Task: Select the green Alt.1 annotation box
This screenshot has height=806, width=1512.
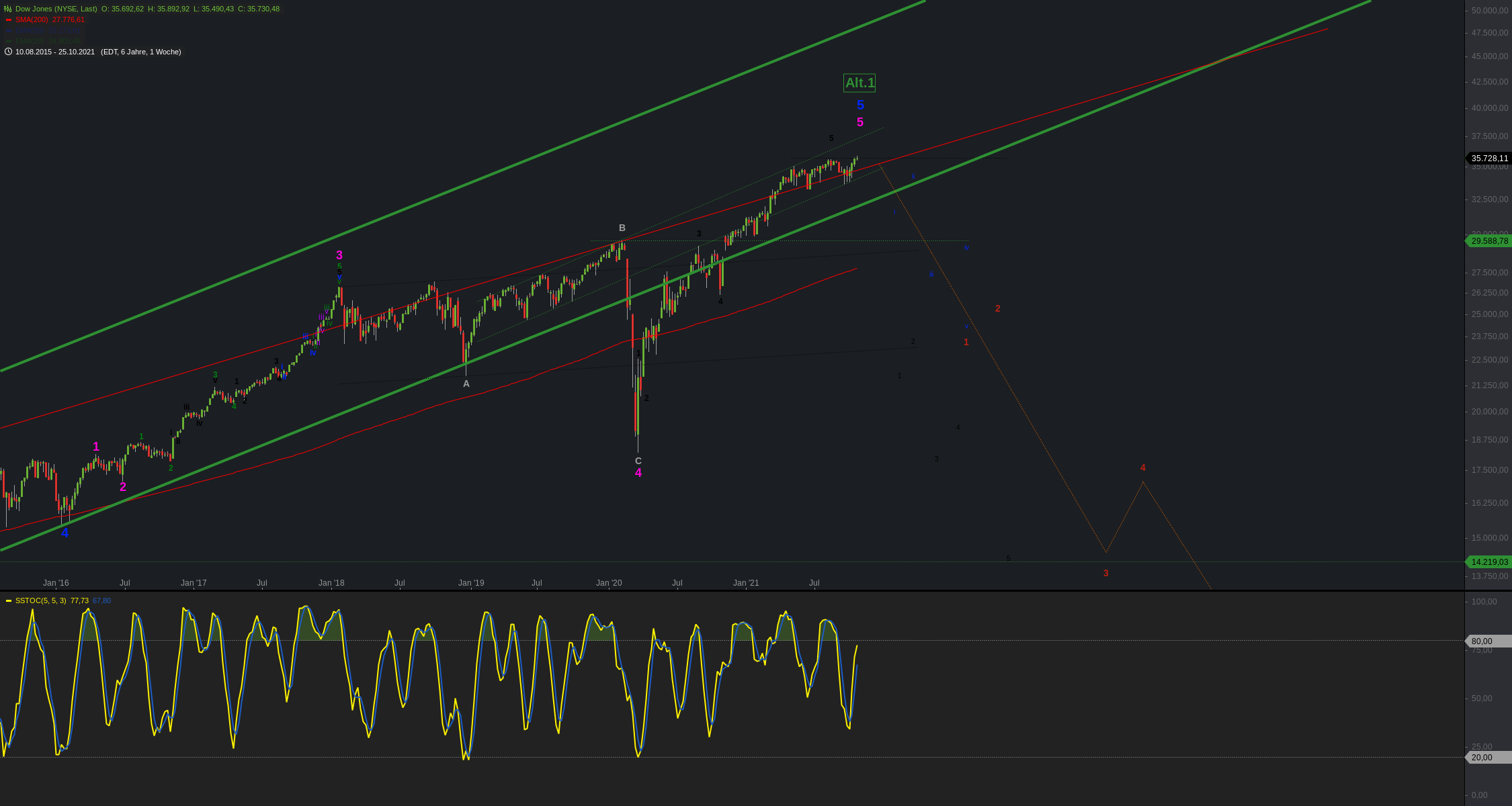Action: [859, 83]
